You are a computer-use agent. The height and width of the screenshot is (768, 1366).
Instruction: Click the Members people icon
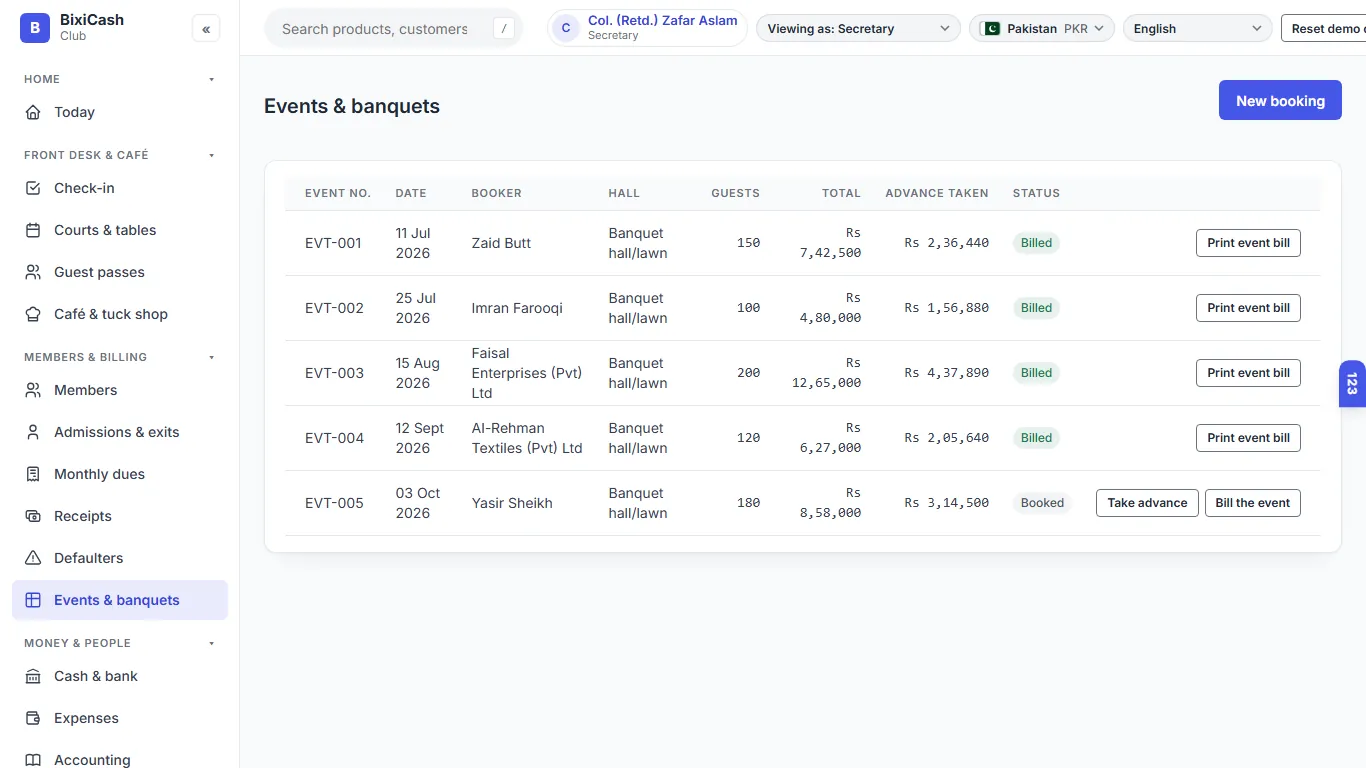pyautogui.click(x=33, y=390)
